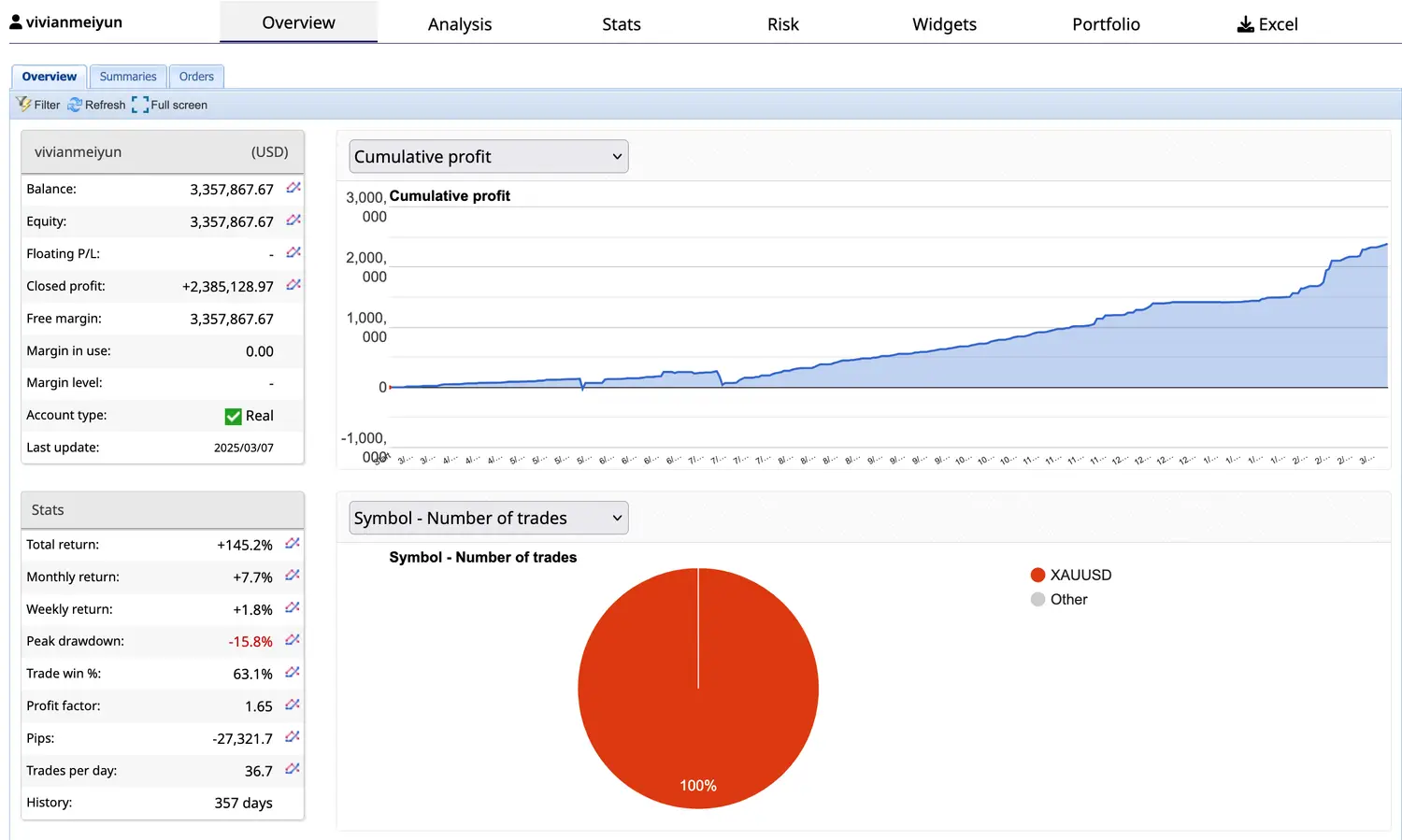Open Symbol - Number of trades dropdown

[488, 518]
